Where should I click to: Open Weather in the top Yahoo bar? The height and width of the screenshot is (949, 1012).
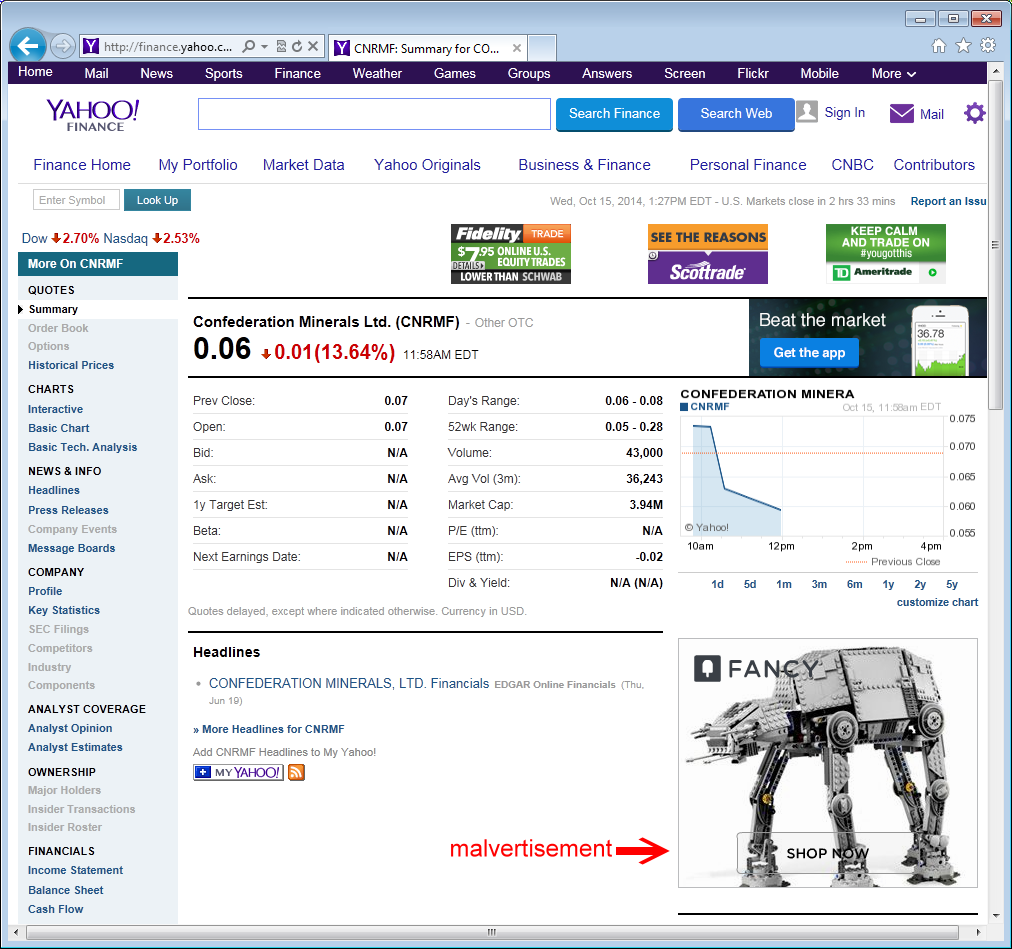click(x=377, y=74)
